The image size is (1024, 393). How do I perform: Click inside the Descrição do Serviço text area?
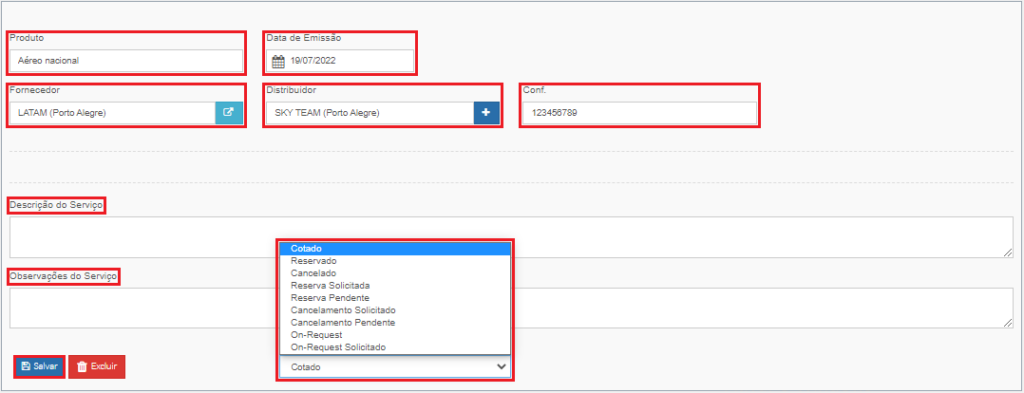point(511,237)
